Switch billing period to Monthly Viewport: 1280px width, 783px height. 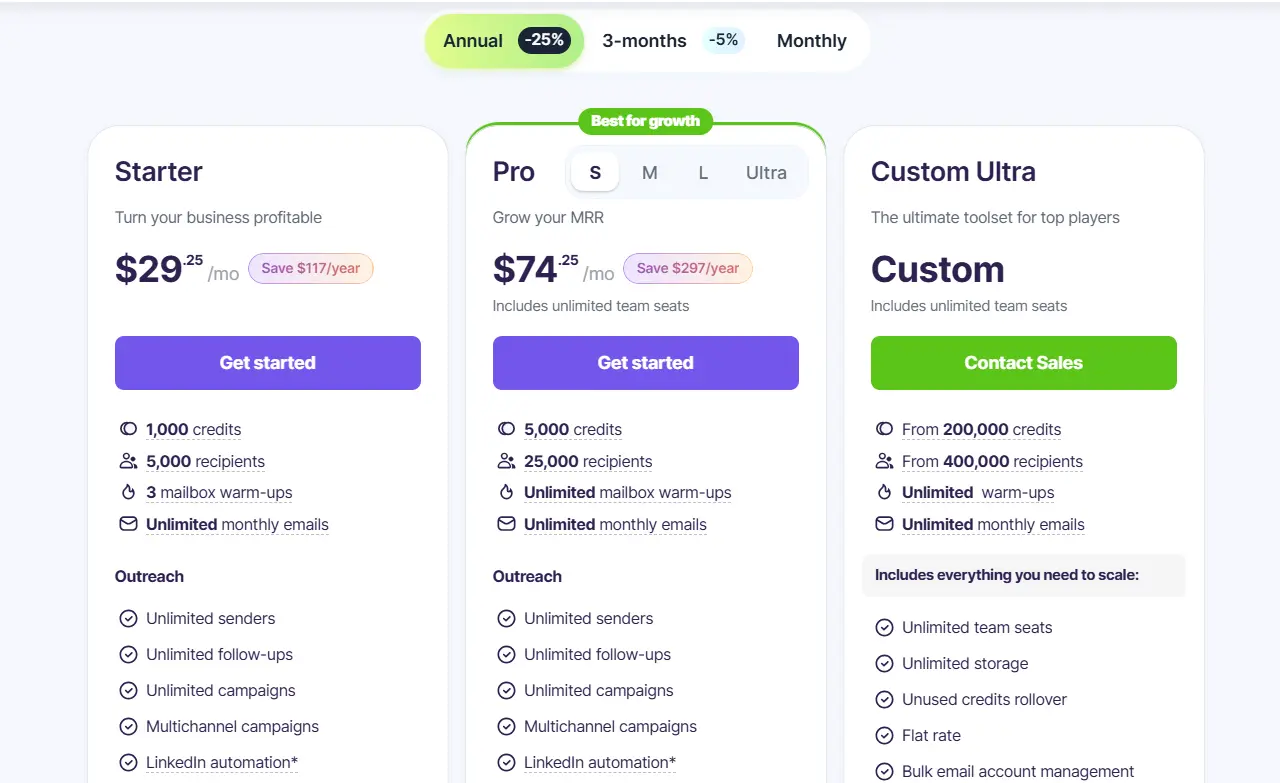(811, 41)
